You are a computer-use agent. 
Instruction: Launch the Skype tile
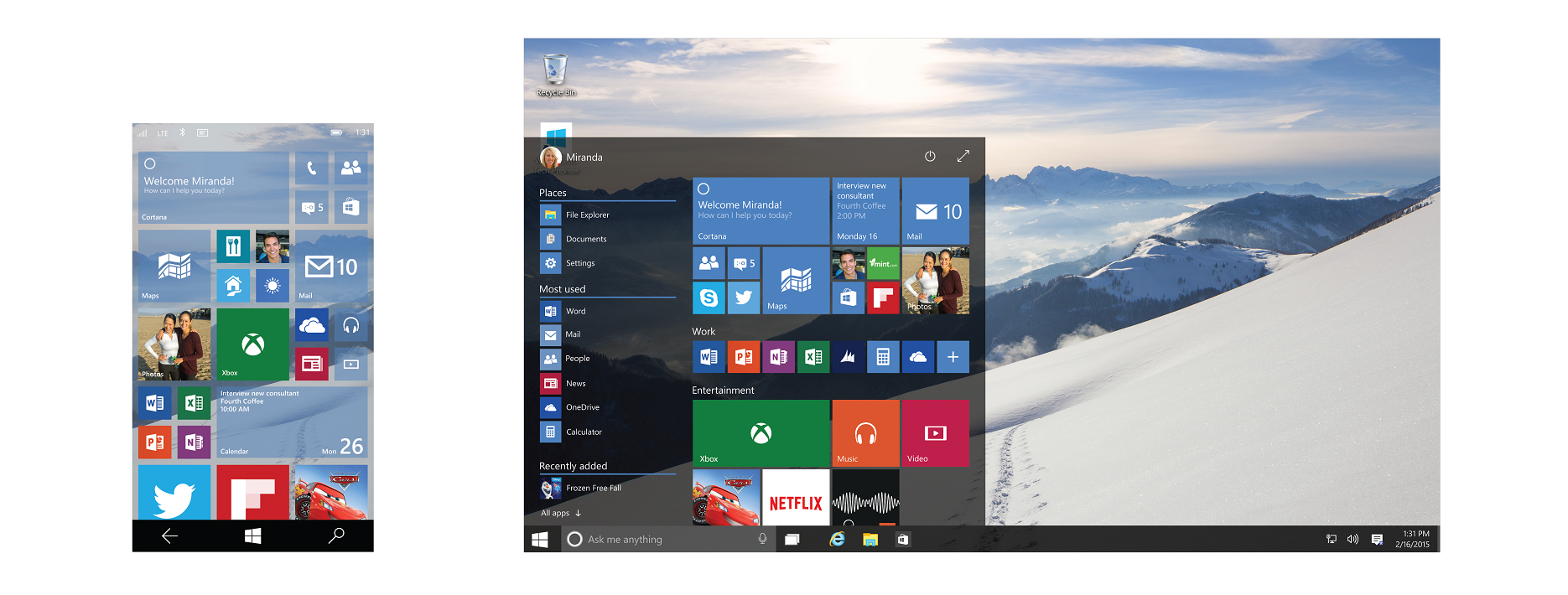[709, 297]
